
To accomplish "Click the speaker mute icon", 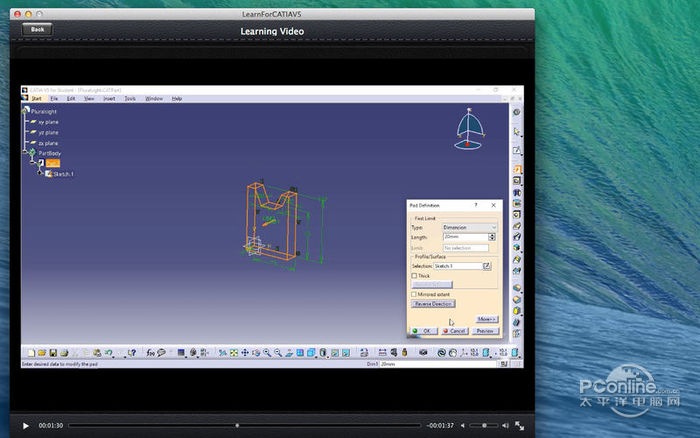I will tap(463, 426).
